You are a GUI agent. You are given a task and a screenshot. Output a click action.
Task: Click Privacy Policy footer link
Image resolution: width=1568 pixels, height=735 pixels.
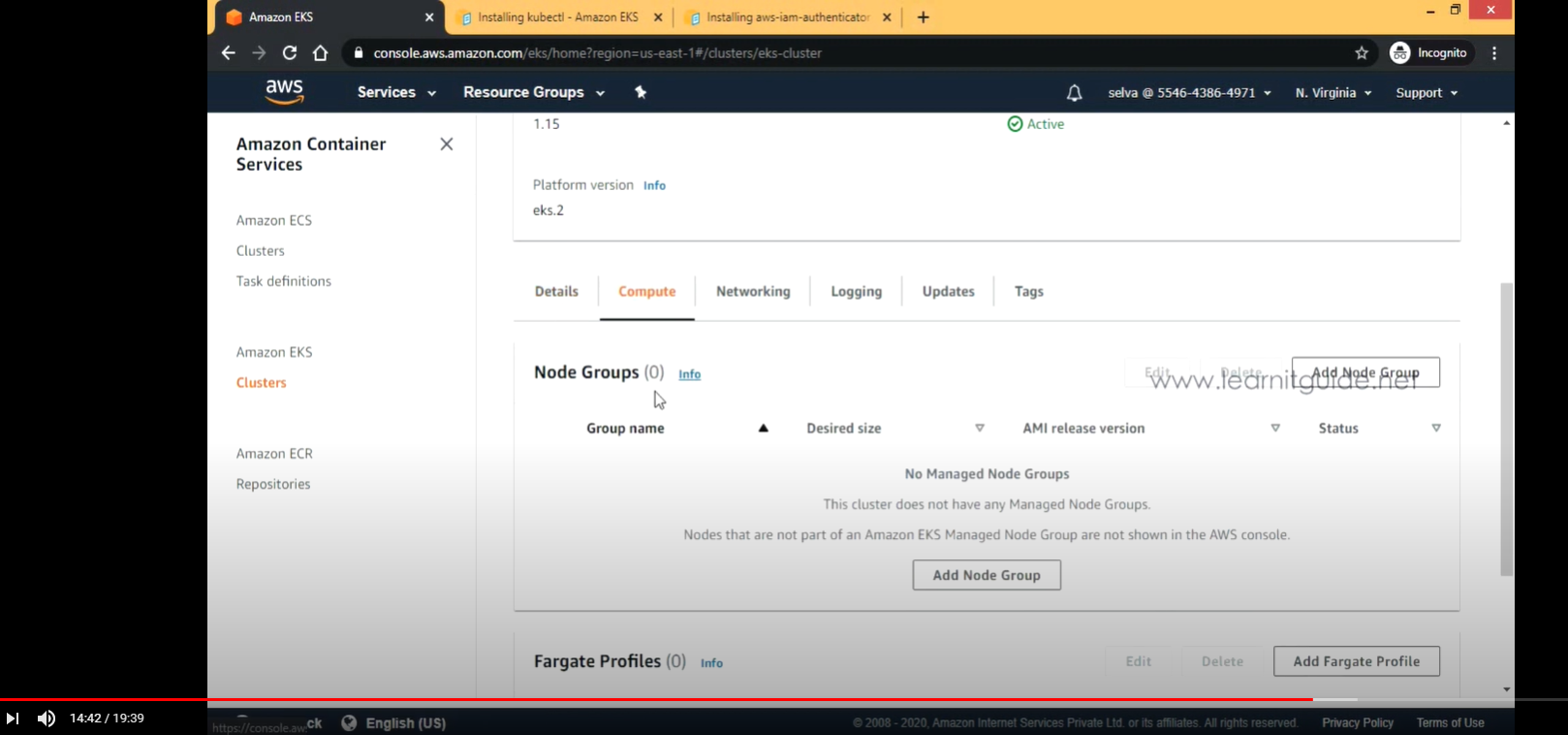click(1358, 723)
